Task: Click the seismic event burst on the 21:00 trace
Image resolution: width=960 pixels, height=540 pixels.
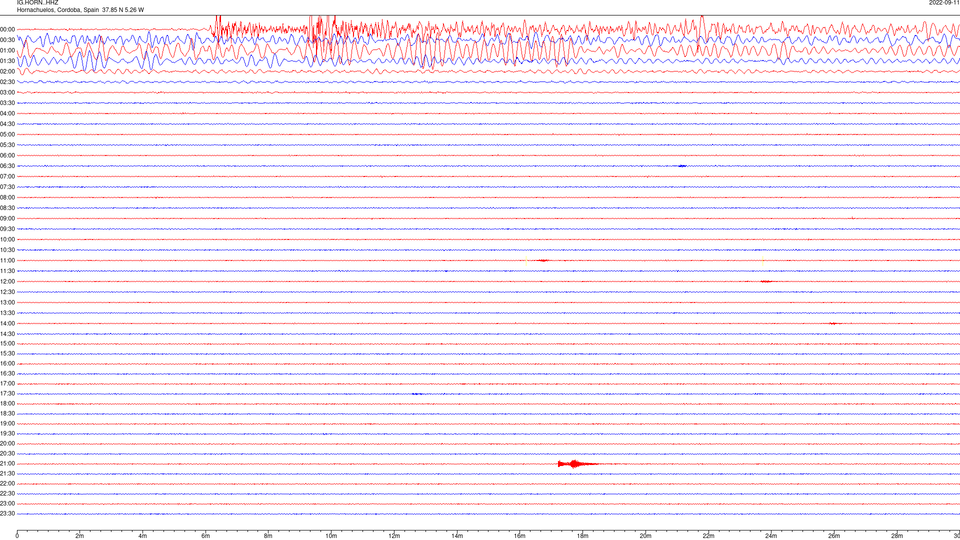Action: point(577,464)
